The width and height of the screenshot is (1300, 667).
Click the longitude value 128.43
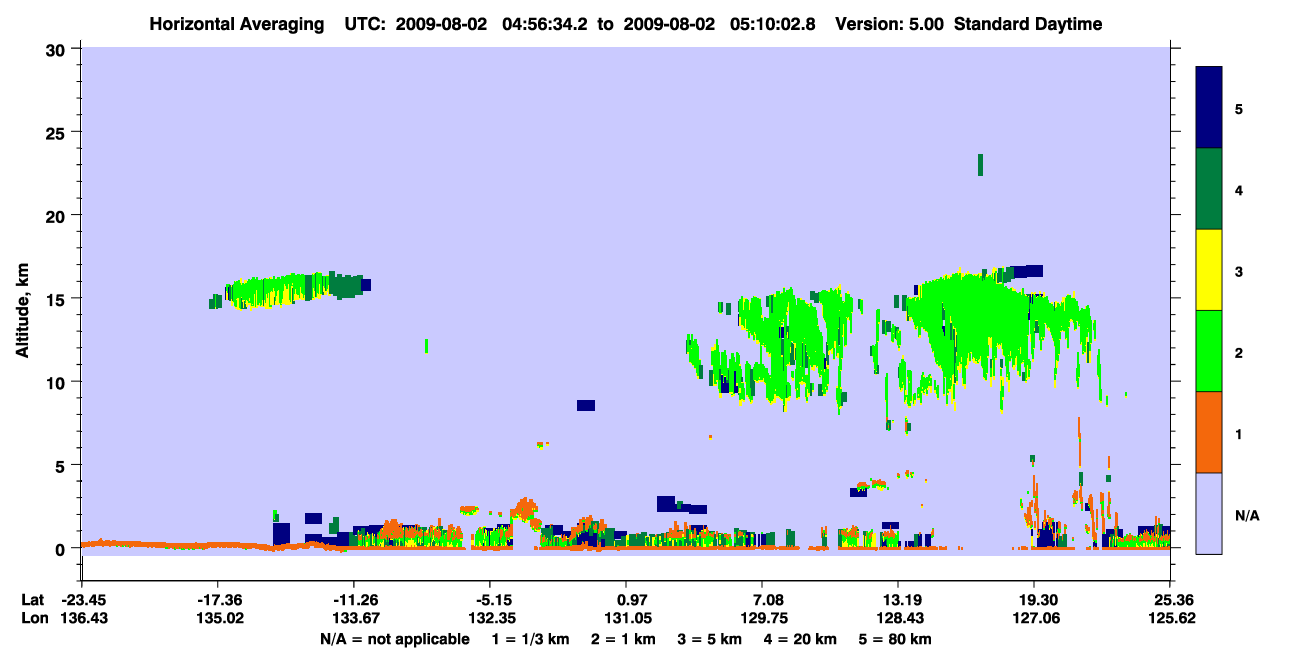pyautogui.click(x=898, y=619)
